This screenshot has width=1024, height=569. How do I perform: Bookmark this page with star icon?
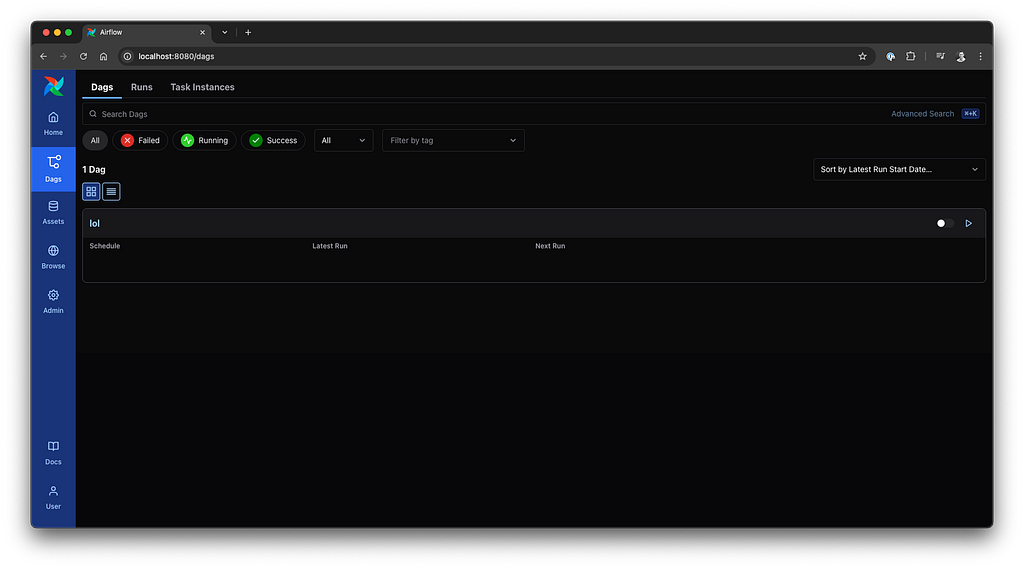click(x=863, y=56)
